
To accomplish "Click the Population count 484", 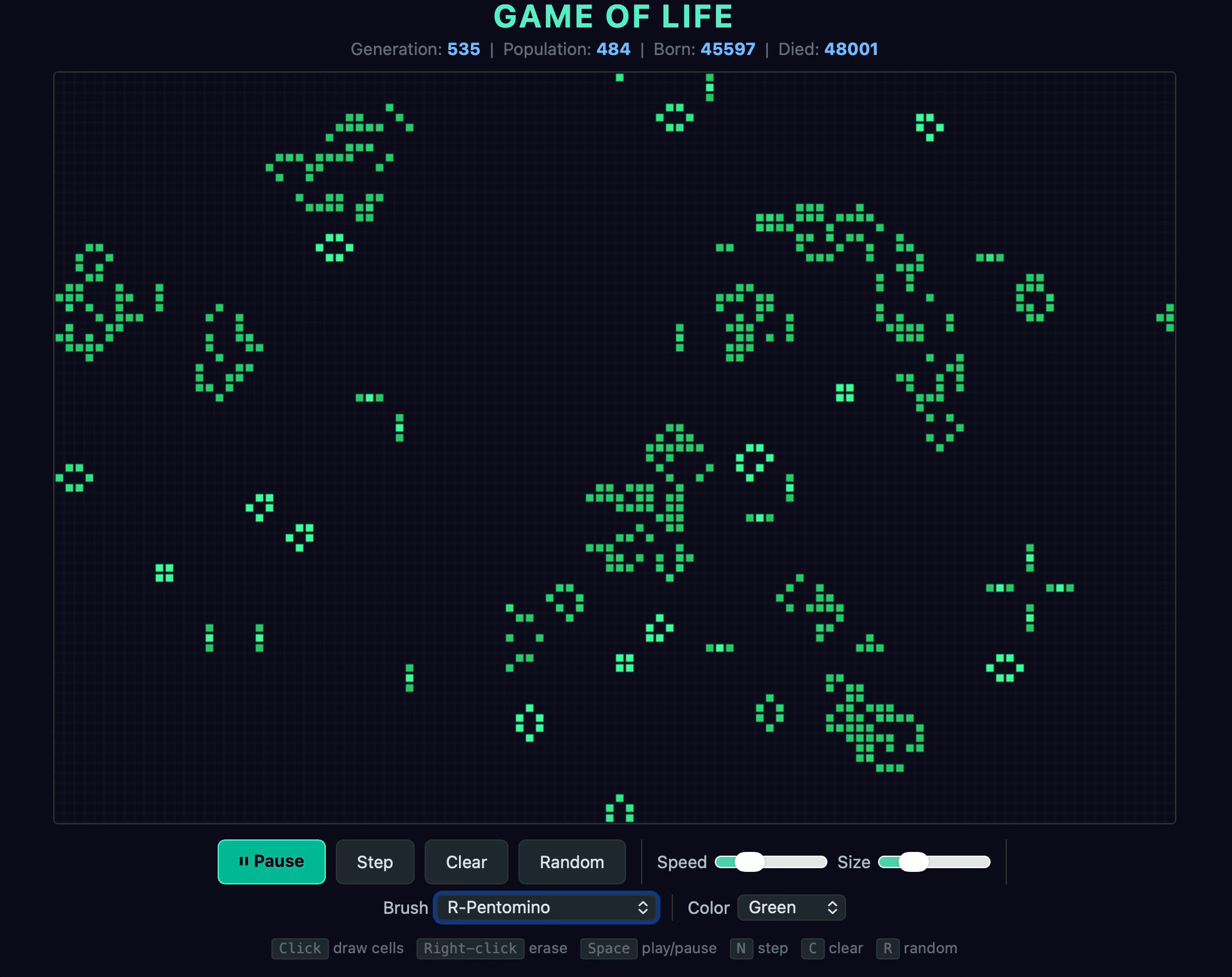I will click(613, 49).
